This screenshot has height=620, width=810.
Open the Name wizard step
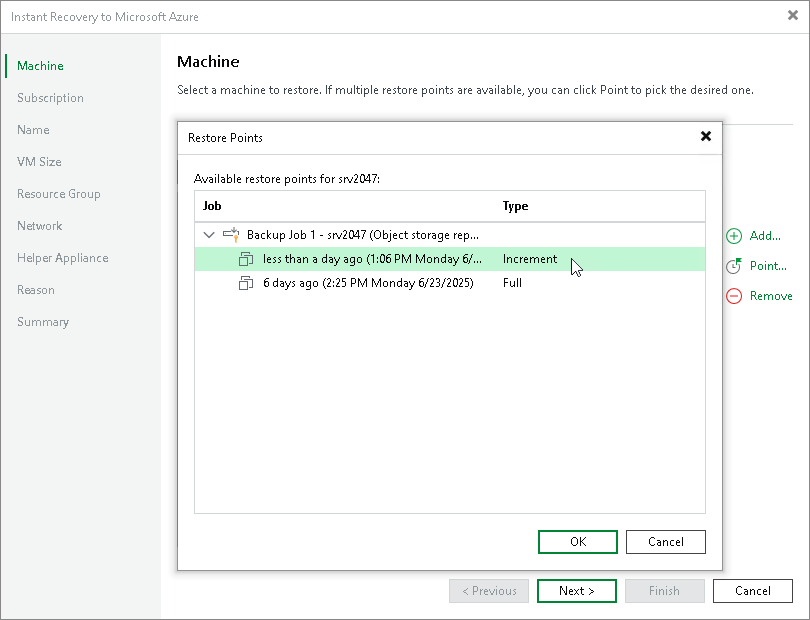(x=33, y=130)
